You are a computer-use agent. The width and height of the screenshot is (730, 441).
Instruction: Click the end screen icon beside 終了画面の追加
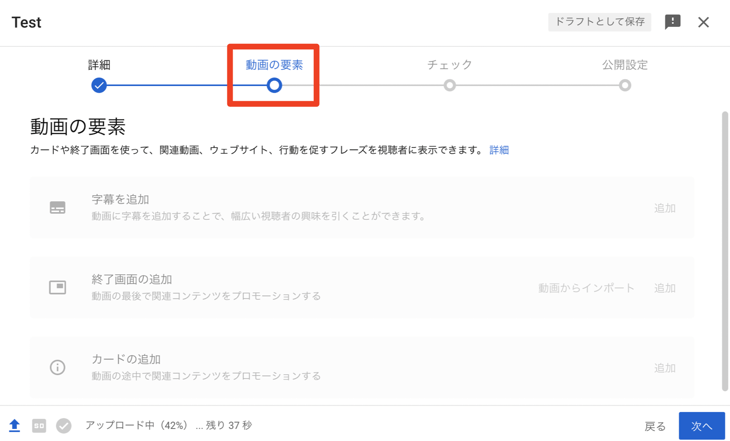[x=58, y=288]
